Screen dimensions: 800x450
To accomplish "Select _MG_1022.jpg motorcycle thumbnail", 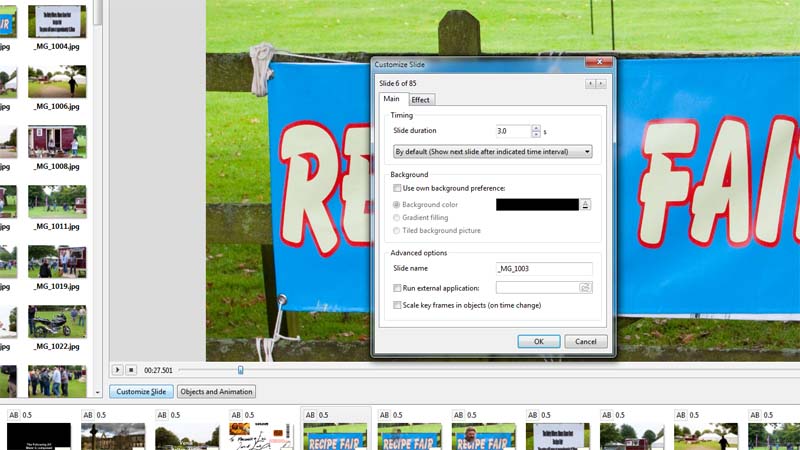I will [x=57, y=321].
